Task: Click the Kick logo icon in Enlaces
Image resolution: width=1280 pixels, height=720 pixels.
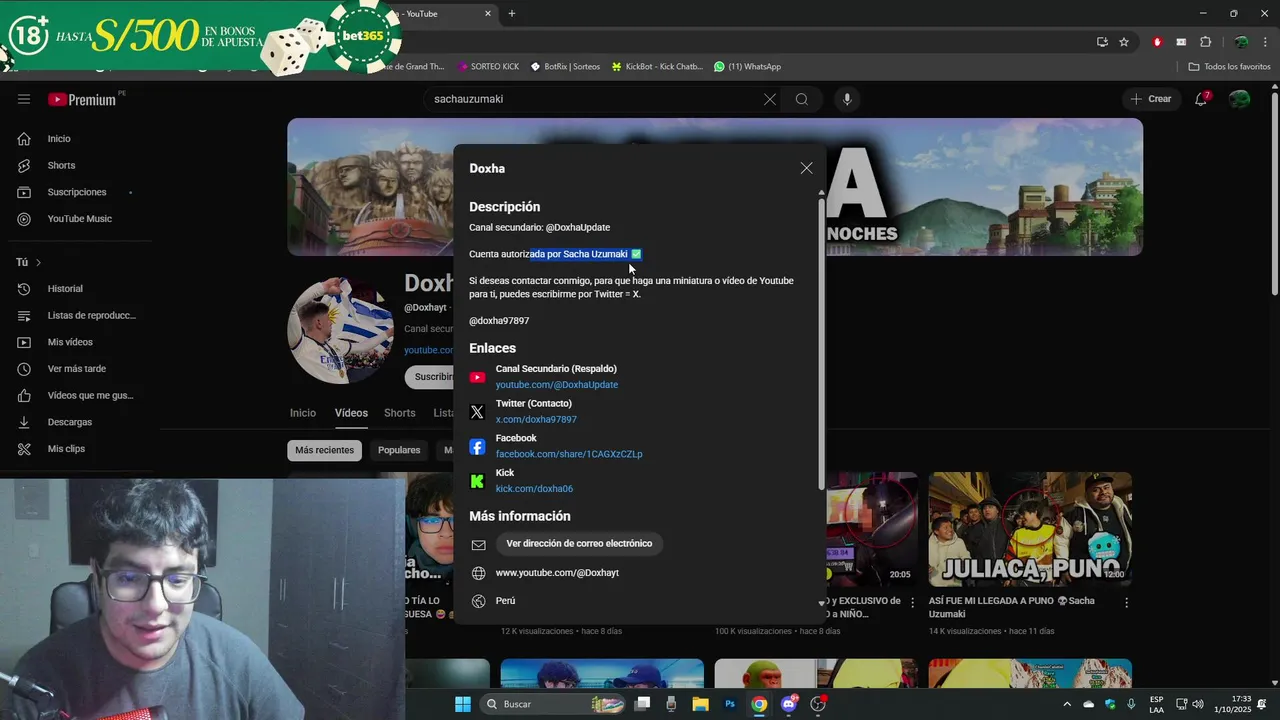Action: (x=477, y=481)
